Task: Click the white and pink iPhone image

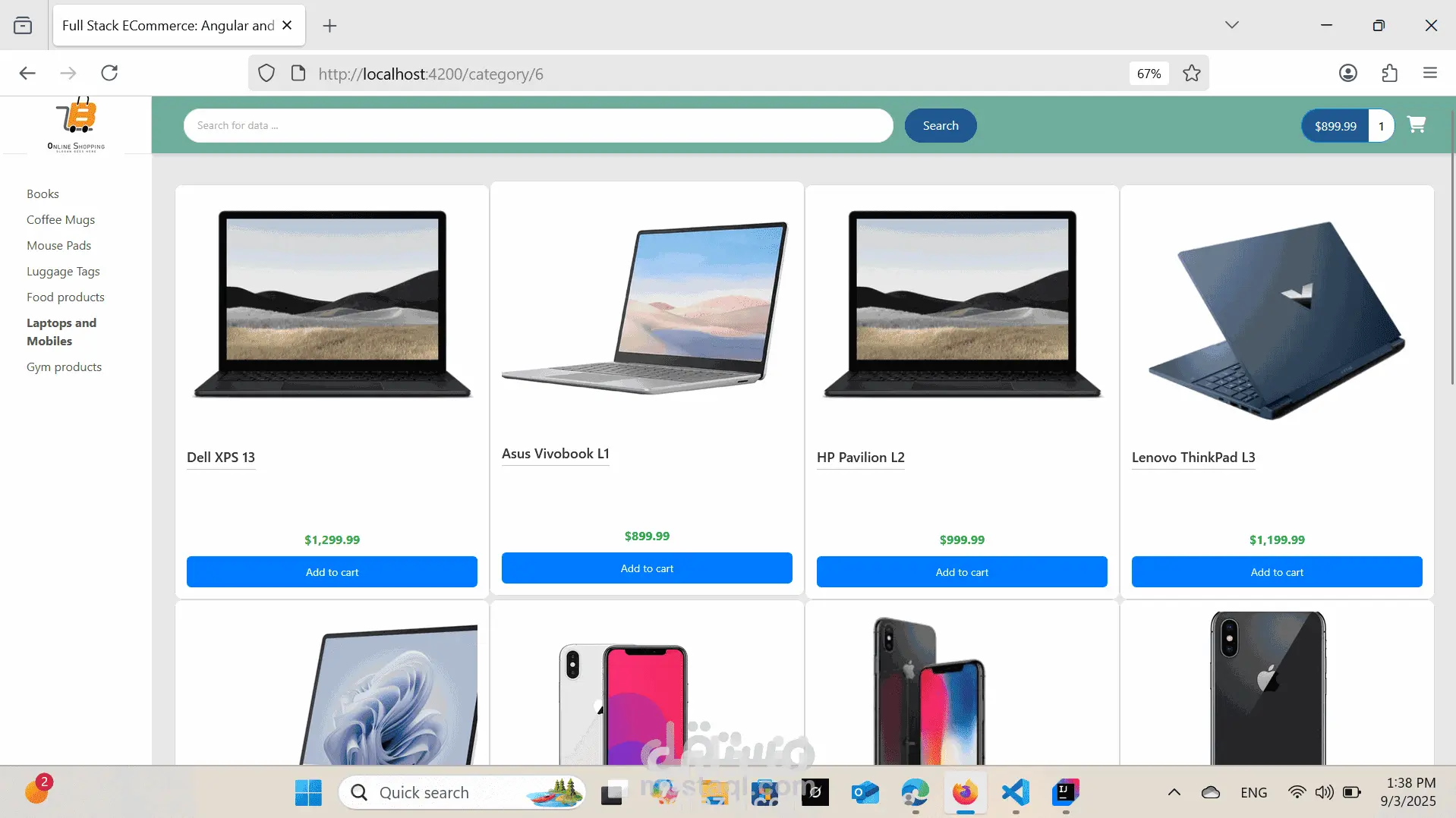Action: [623, 704]
